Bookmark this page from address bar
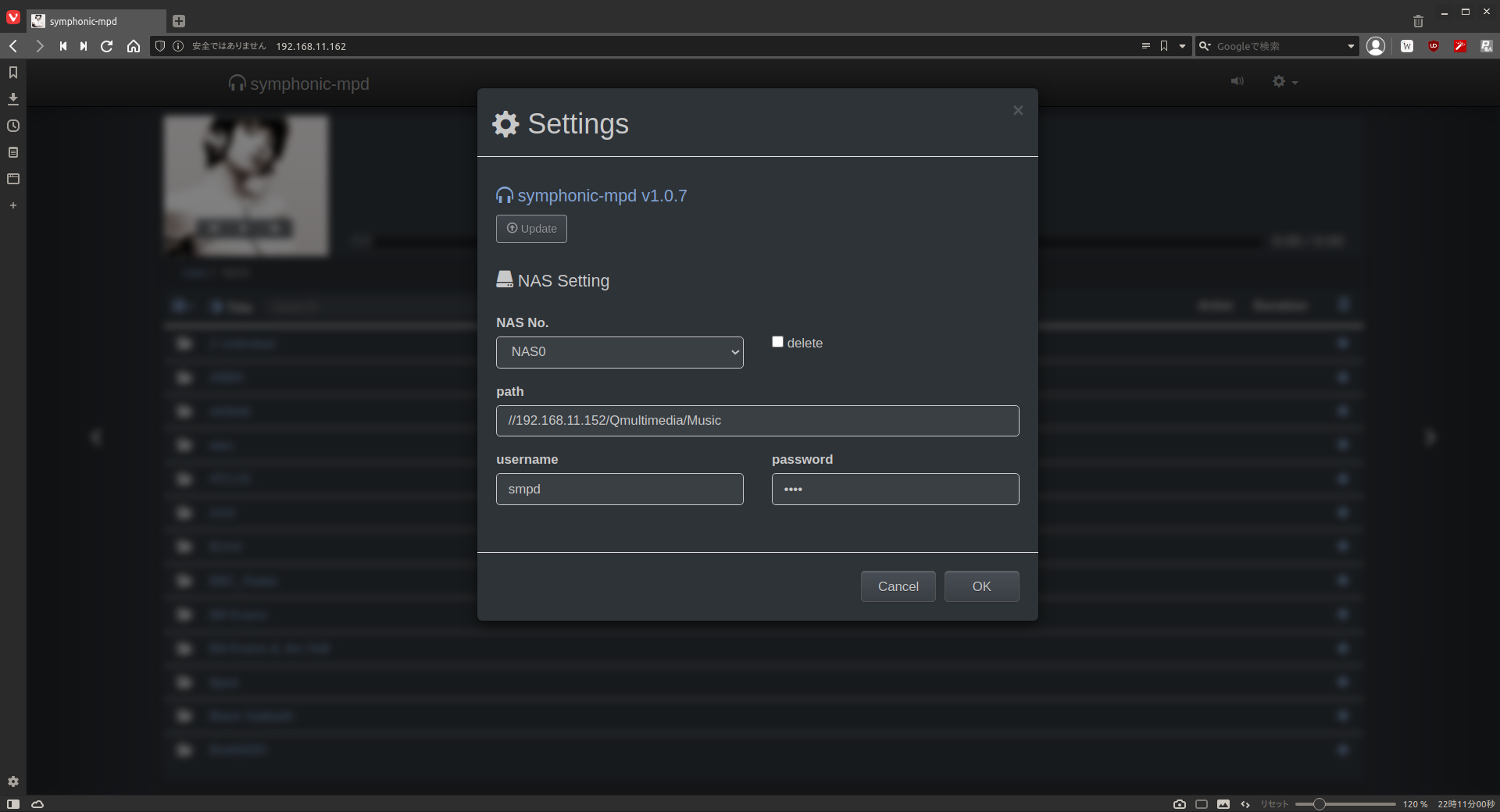The height and width of the screenshot is (812, 1500). (x=1164, y=46)
